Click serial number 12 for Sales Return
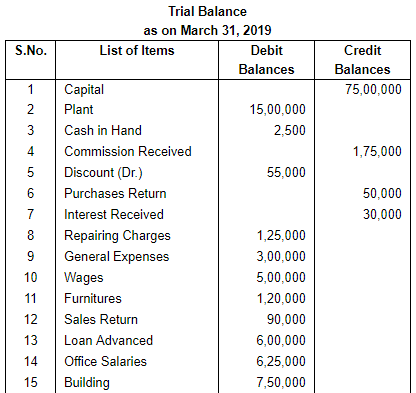Screen dimensions: 416x393 coord(31,320)
